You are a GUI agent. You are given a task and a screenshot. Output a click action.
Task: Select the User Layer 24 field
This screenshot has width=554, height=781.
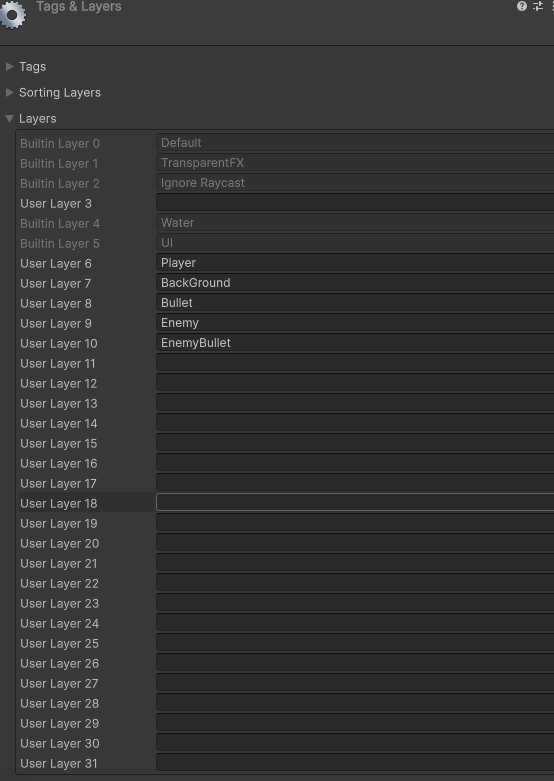coord(355,623)
